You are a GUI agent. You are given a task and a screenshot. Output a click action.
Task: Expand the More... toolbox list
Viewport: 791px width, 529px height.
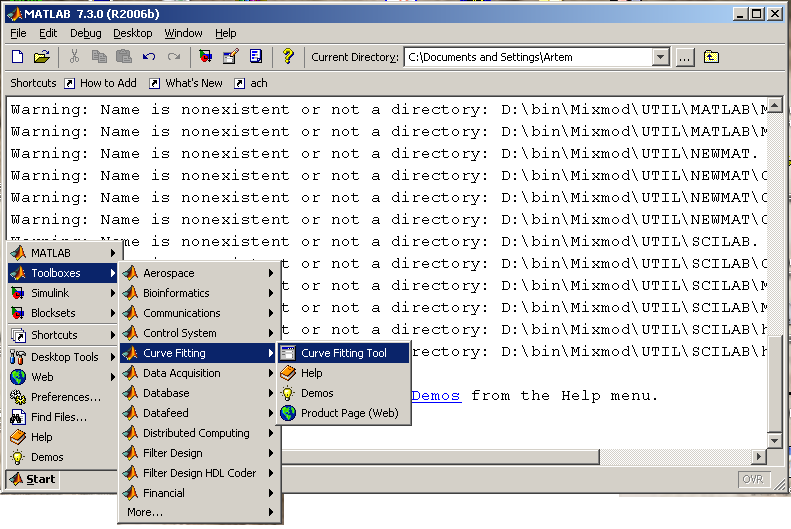coord(199,512)
